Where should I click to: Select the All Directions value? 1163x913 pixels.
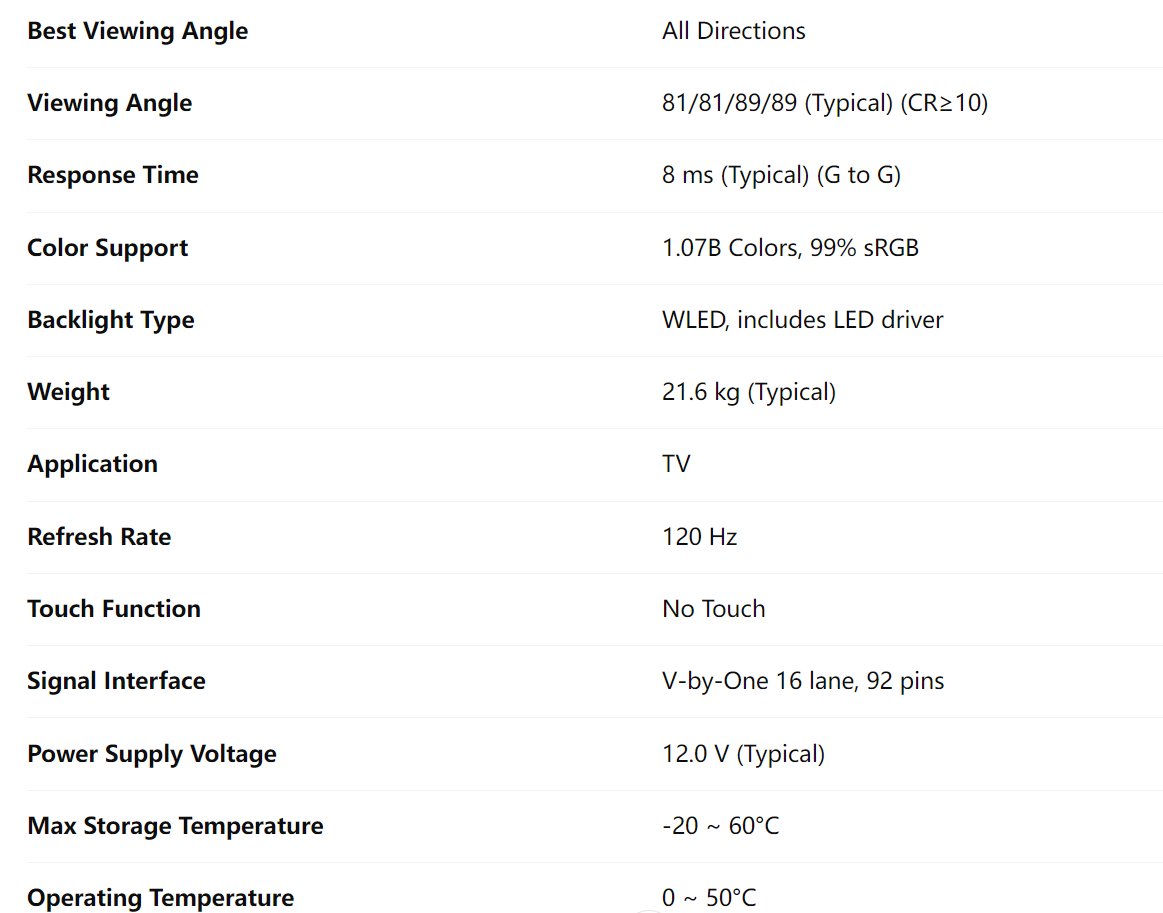click(x=733, y=31)
